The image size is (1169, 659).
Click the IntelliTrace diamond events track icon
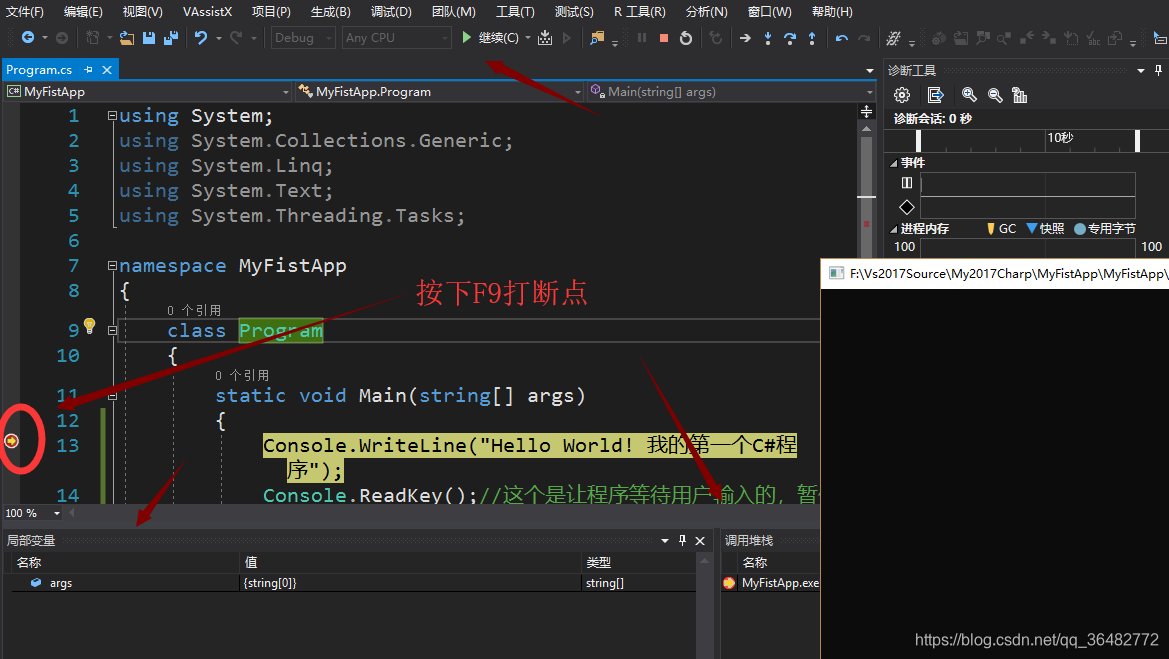[907, 207]
